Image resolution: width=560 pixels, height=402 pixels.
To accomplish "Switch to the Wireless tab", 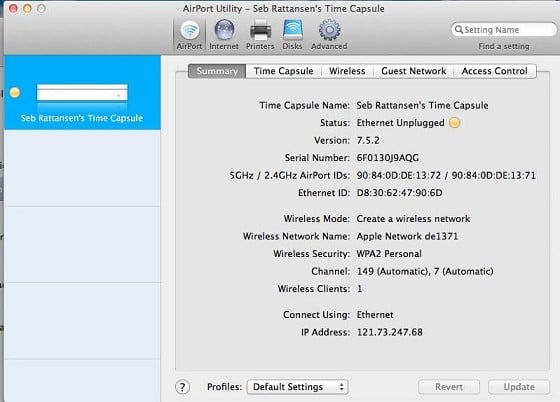I will pyautogui.click(x=347, y=71).
